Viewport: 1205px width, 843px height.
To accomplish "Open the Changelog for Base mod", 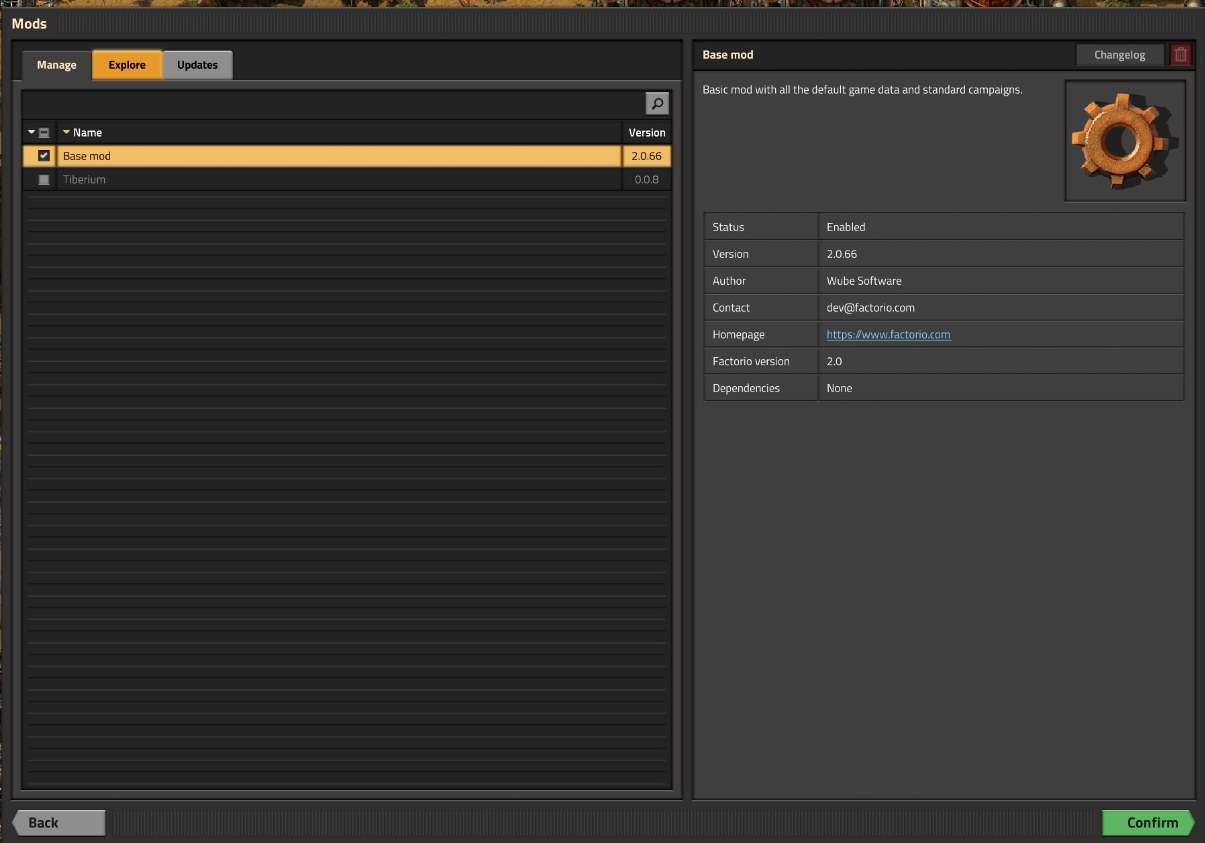I will (1120, 55).
